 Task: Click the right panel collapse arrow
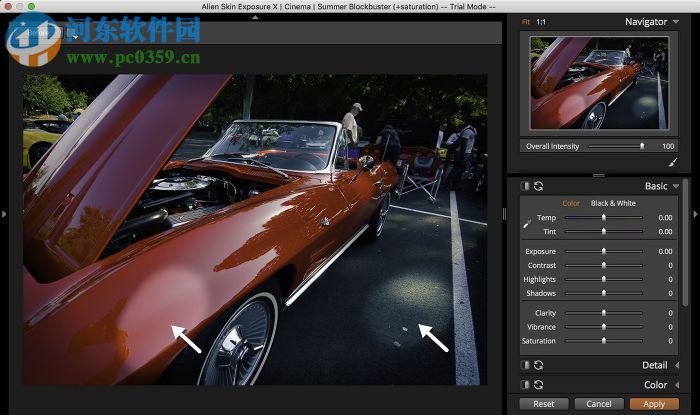pos(695,213)
